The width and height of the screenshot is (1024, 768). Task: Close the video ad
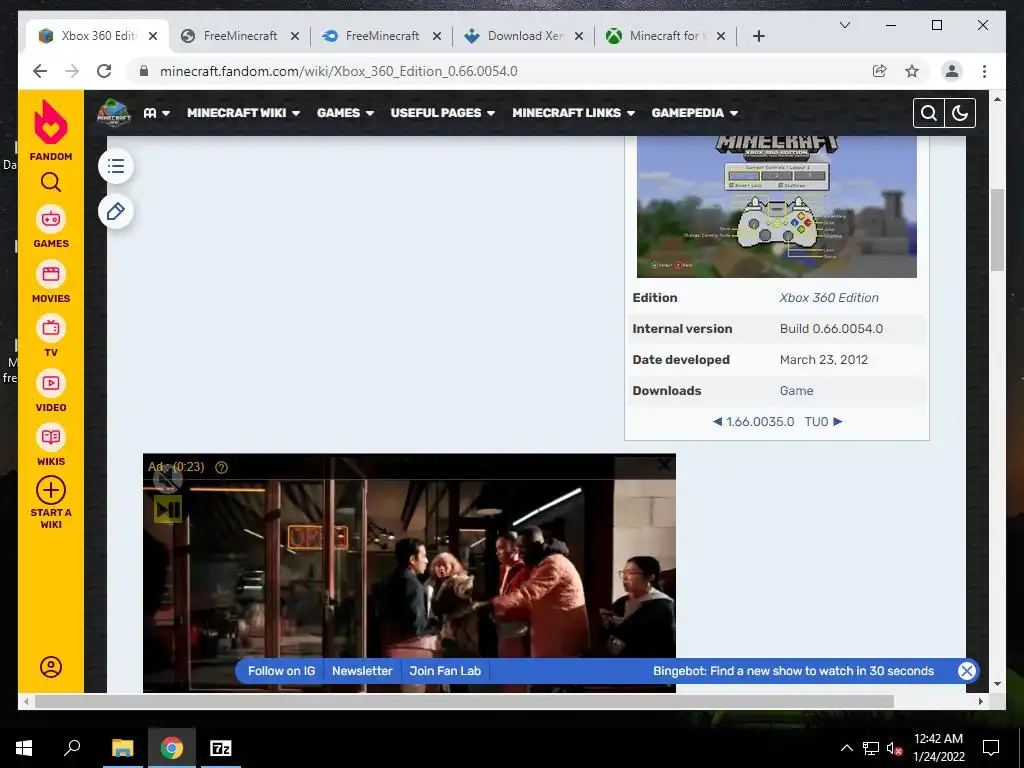664,465
